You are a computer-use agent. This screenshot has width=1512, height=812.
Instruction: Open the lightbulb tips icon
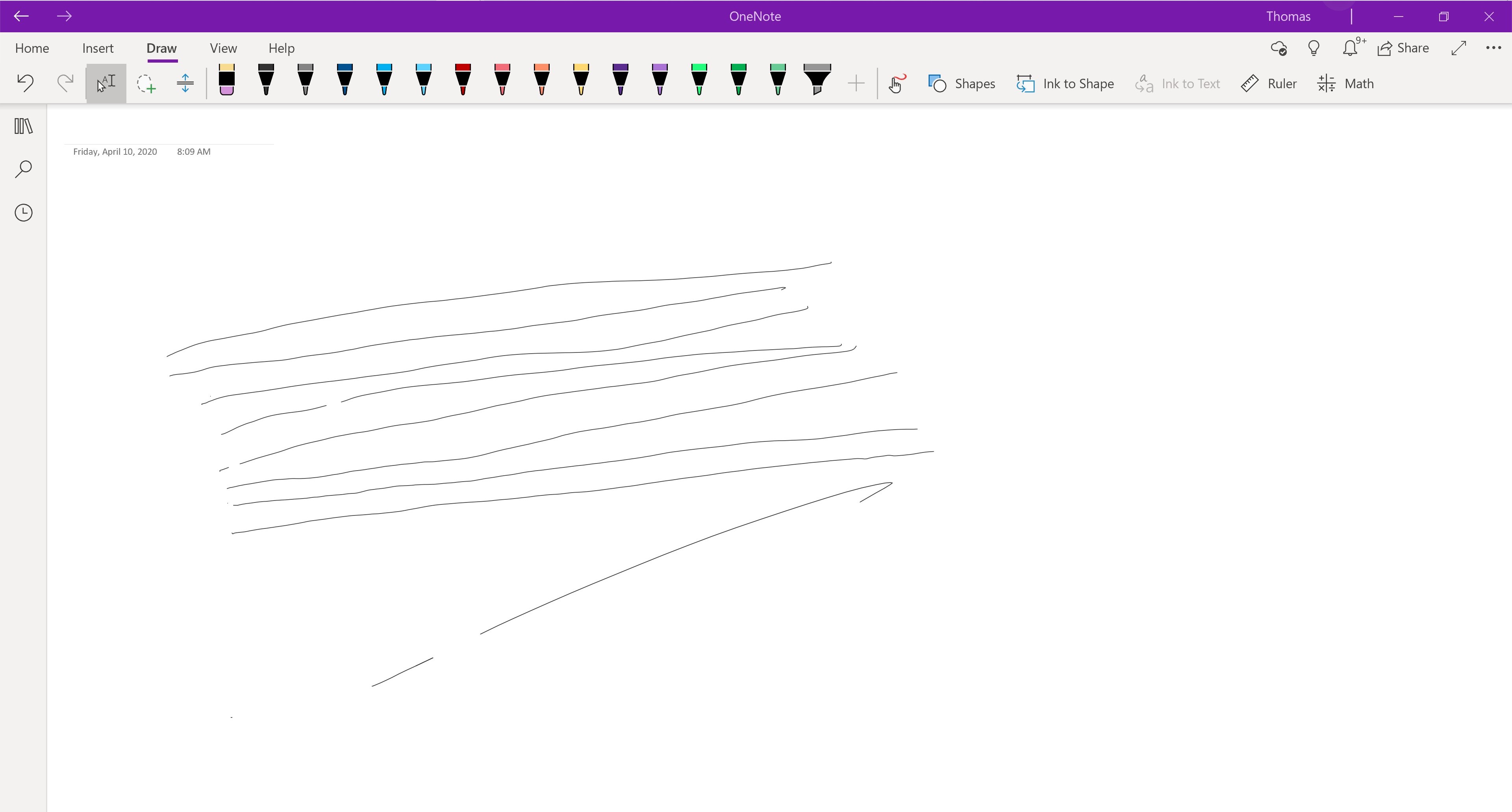(1314, 48)
